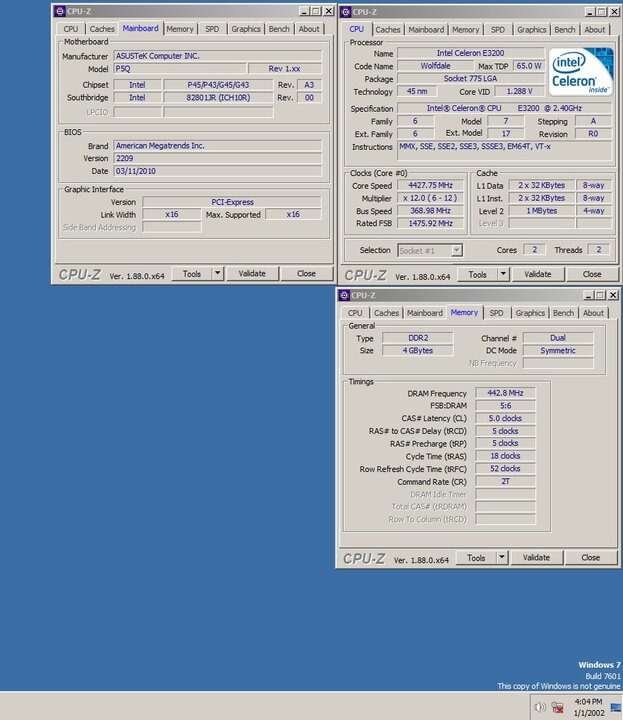The height and width of the screenshot is (720, 623).
Task: Expand the Socket #1 selection combo box
Action: coord(457,250)
